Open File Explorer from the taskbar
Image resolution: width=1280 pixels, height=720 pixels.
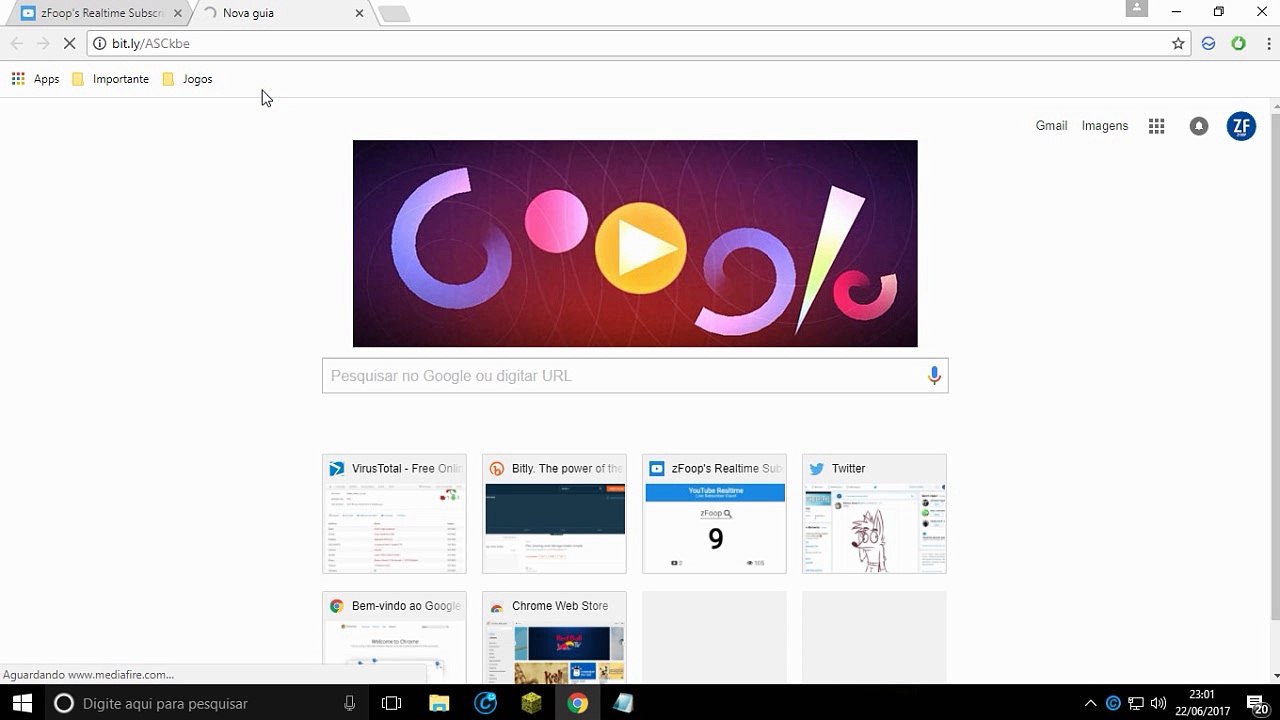pyautogui.click(x=439, y=703)
